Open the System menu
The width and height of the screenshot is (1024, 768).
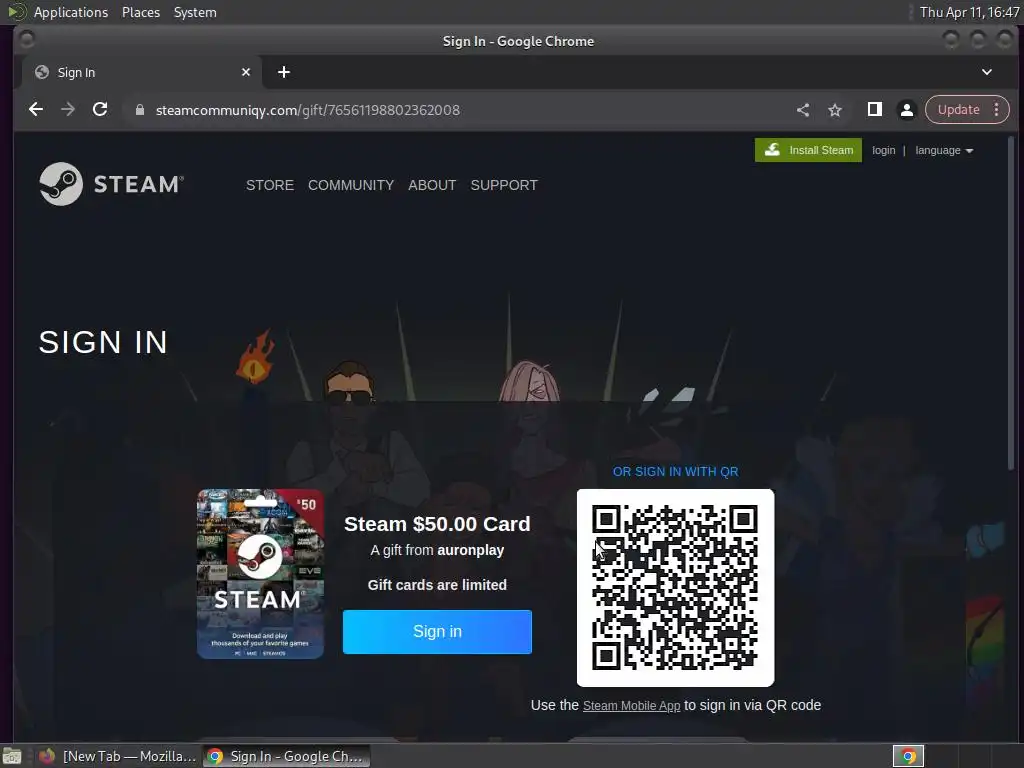click(x=195, y=12)
